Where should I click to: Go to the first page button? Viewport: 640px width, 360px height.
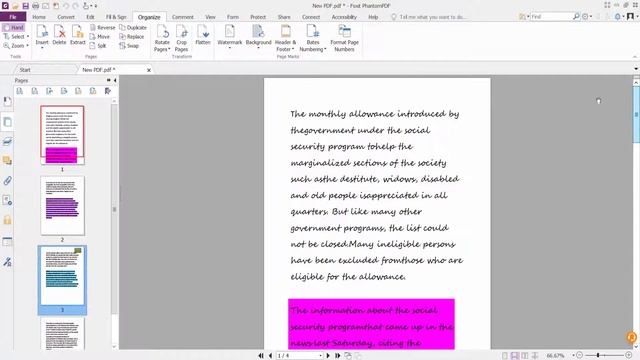coord(261,356)
